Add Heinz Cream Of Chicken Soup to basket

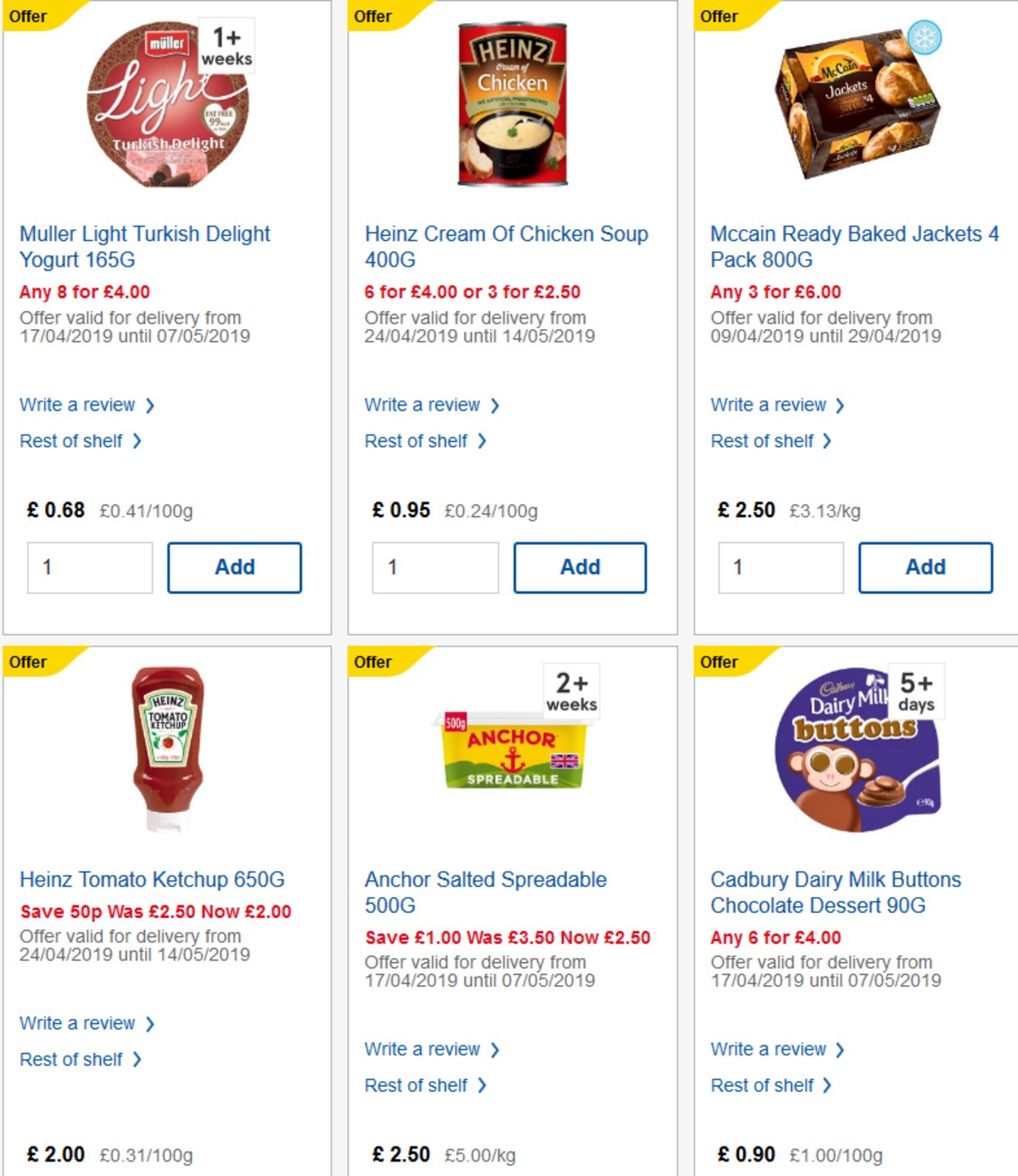[x=580, y=567]
